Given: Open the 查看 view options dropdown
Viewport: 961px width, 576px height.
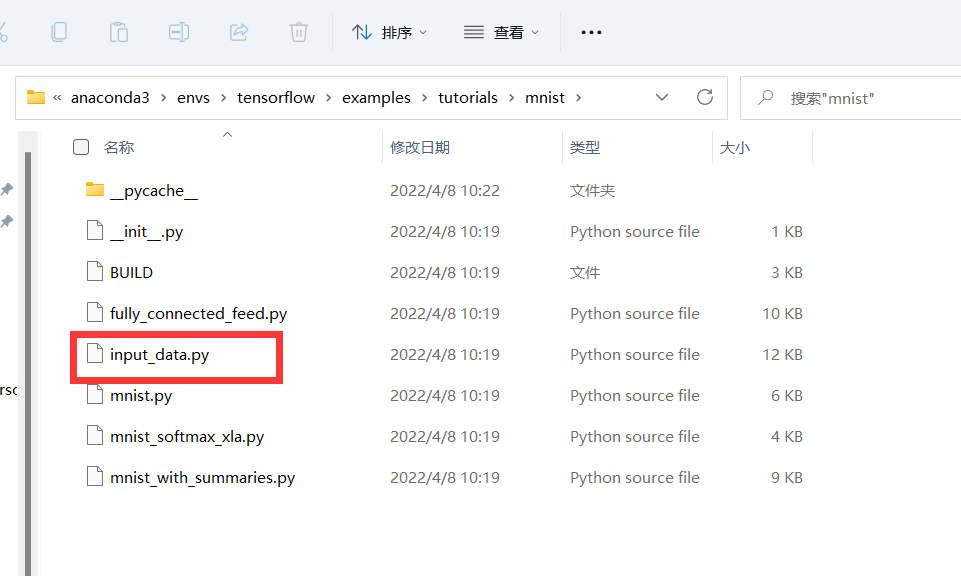Looking at the screenshot, I should point(501,31).
